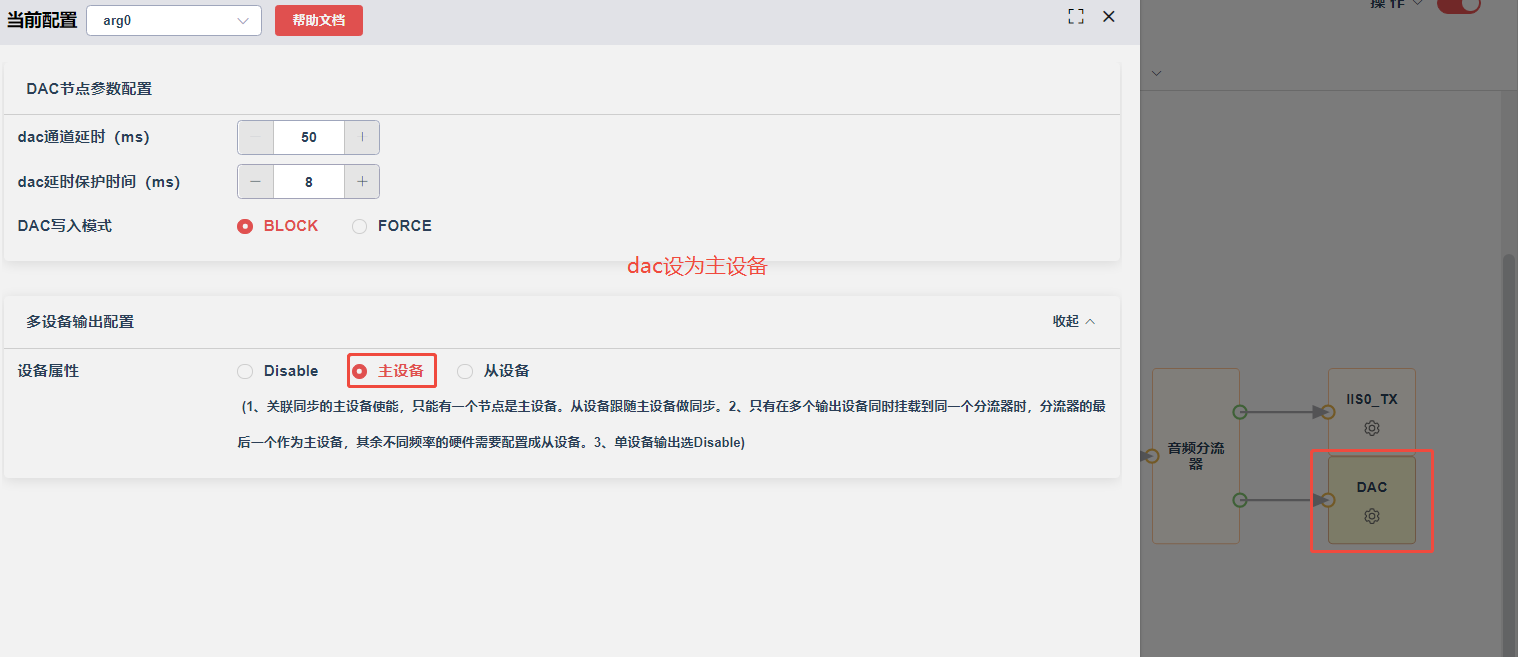This screenshot has width=1518, height=657.
Task: Click the dac延时保护时间 value field showing 8
Action: [309, 181]
